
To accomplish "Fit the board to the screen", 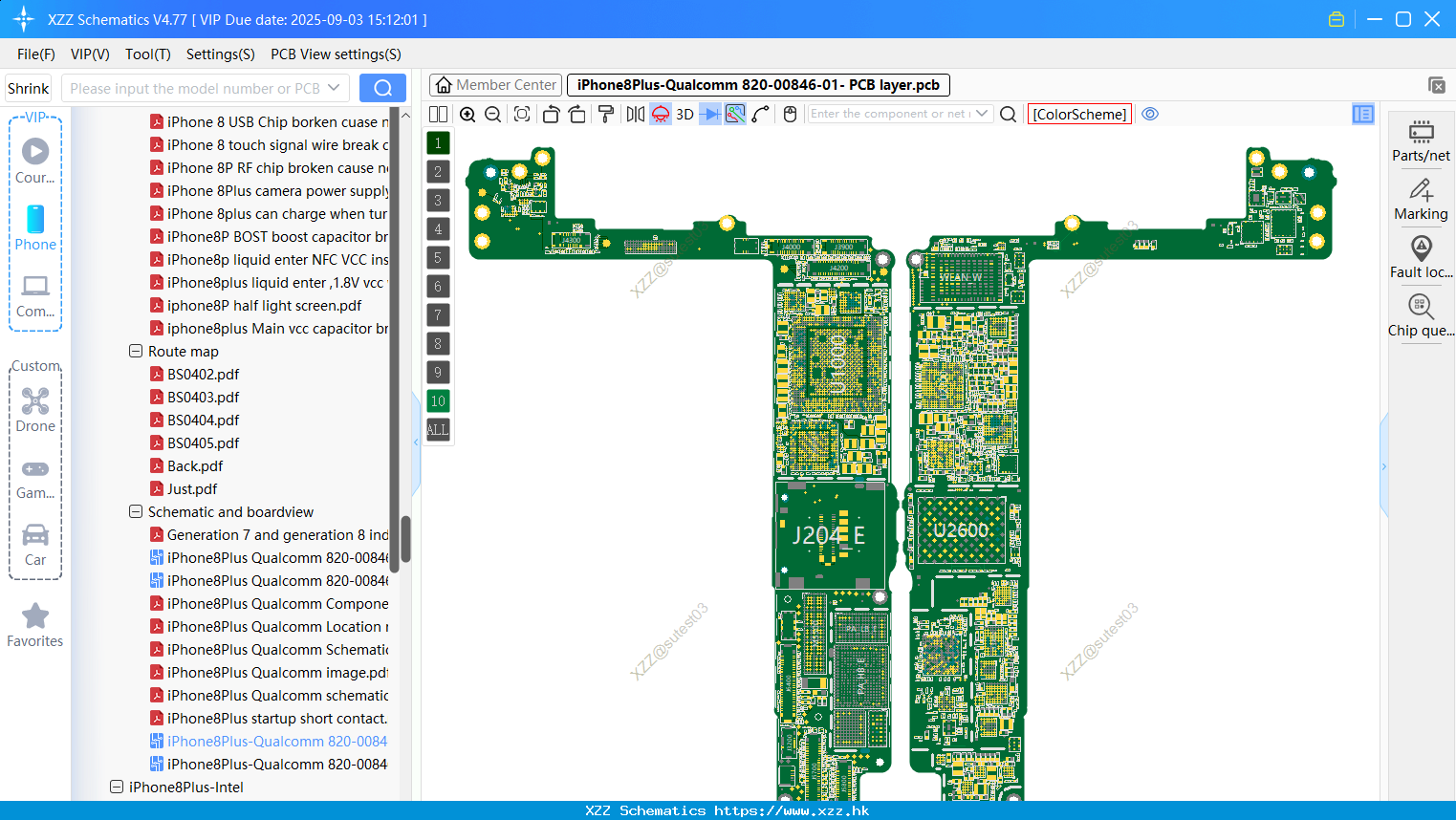I will 522,114.
